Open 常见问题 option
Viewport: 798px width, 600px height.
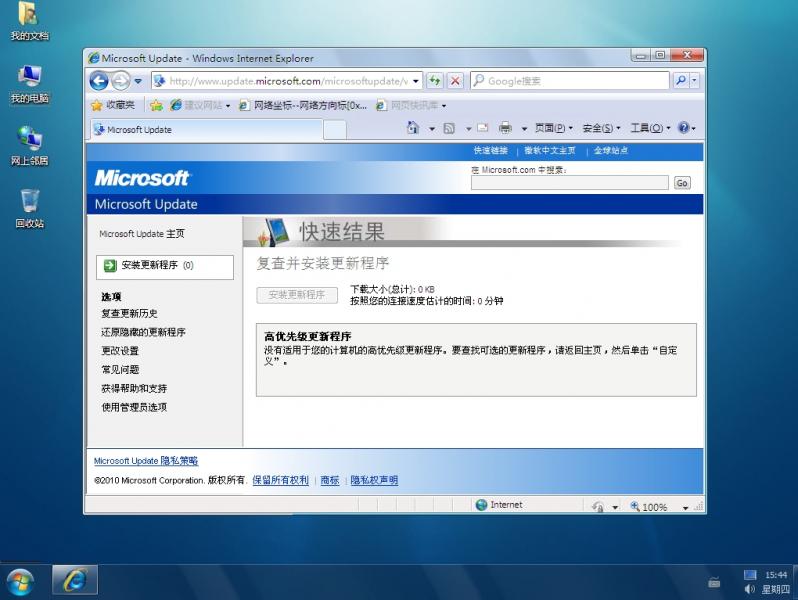tap(120, 370)
